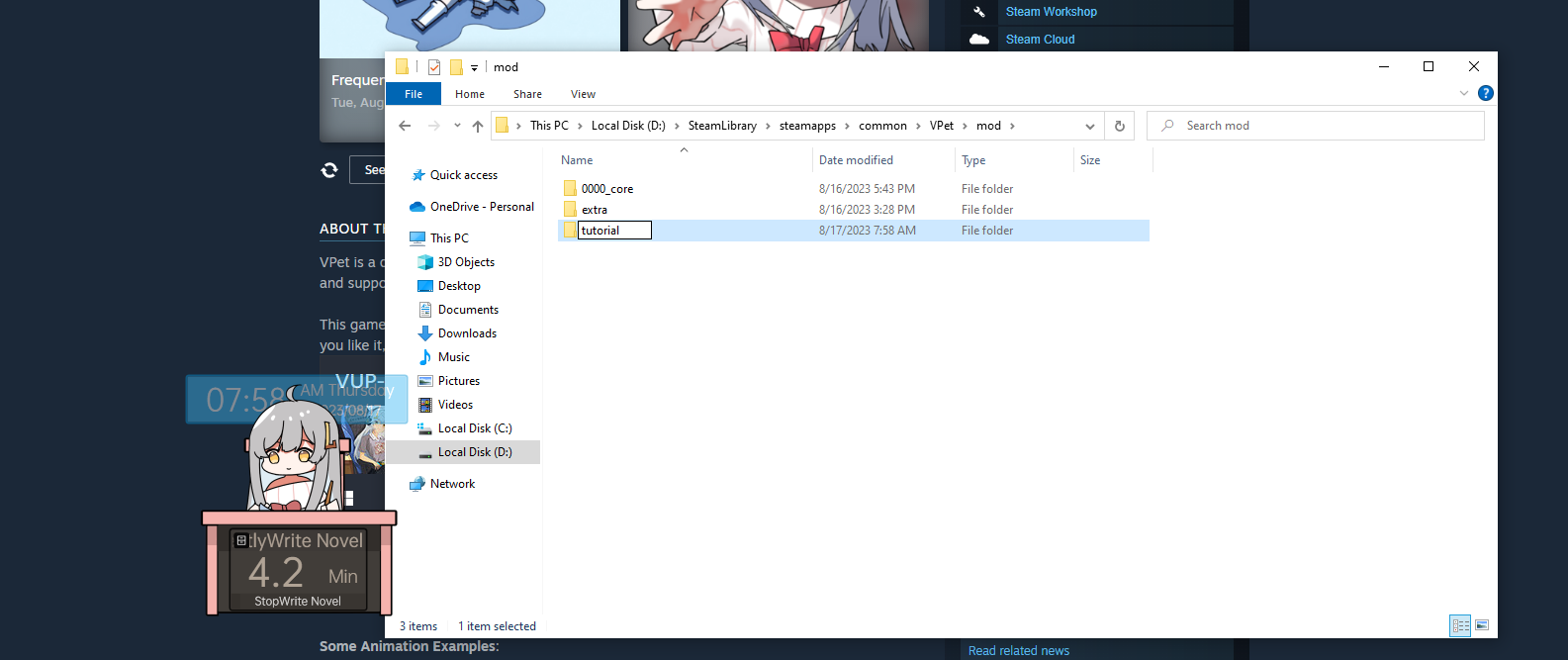1568x660 pixels.
Task: Select This PC in navigation pane
Action: point(449,238)
